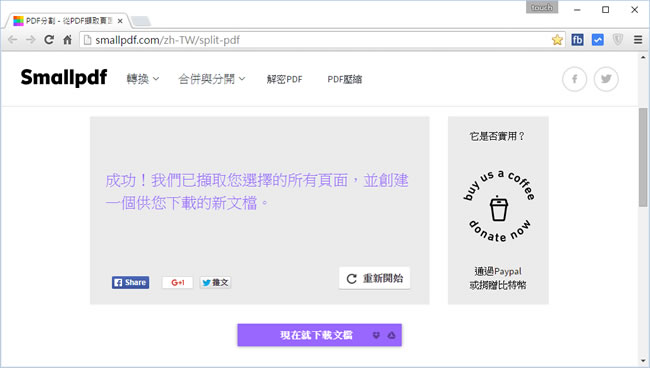Image resolution: width=650 pixels, height=368 pixels.
Task: Click the browser forward arrow
Action: click(x=31, y=40)
